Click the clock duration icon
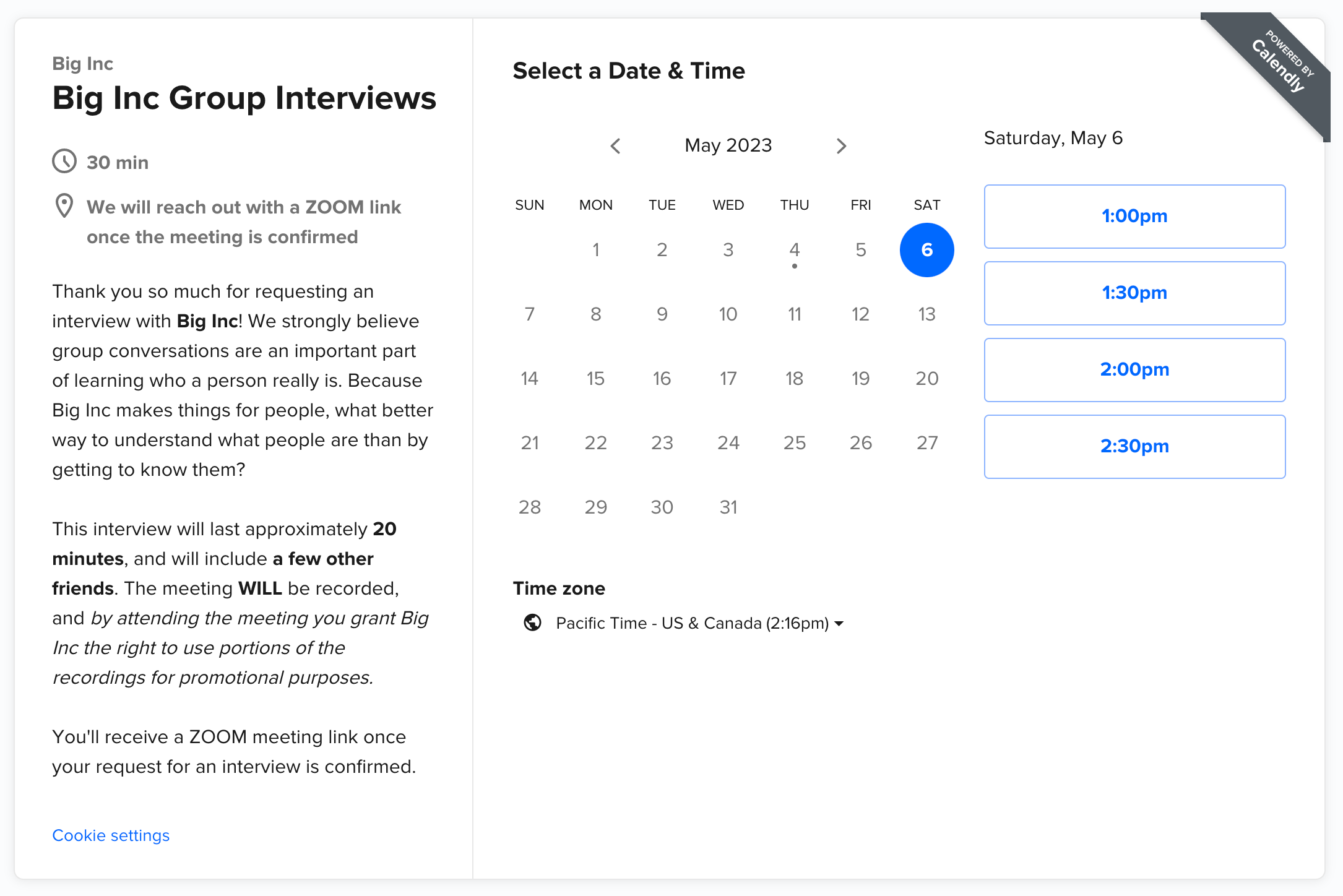 [x=64, y=162]
